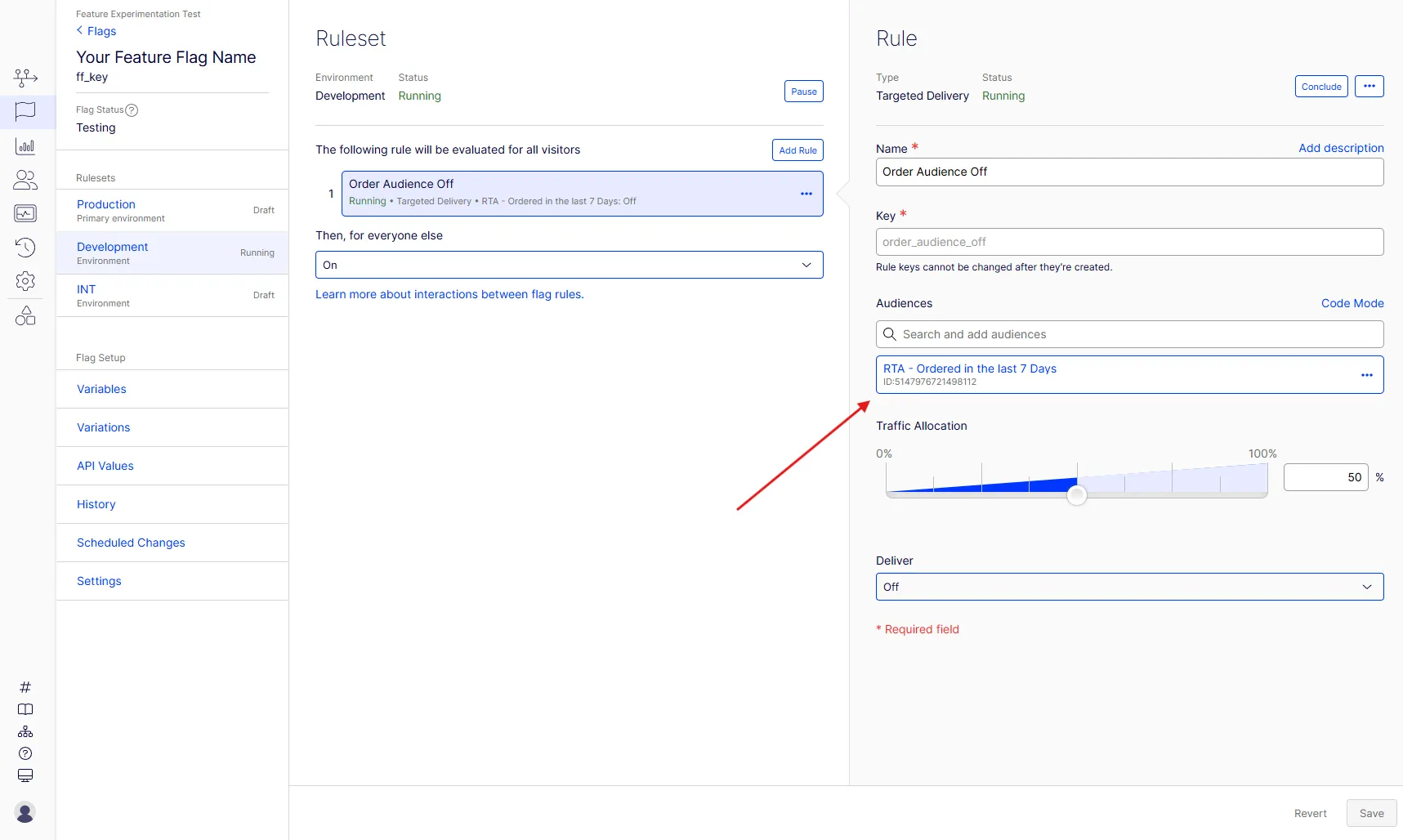Image resolution: width=1403 pixels, height=840 pixels.
Task: Expand the 'Then, for everyone else' On dropdown
Action: pyautogui.click(x=569, y=265)
